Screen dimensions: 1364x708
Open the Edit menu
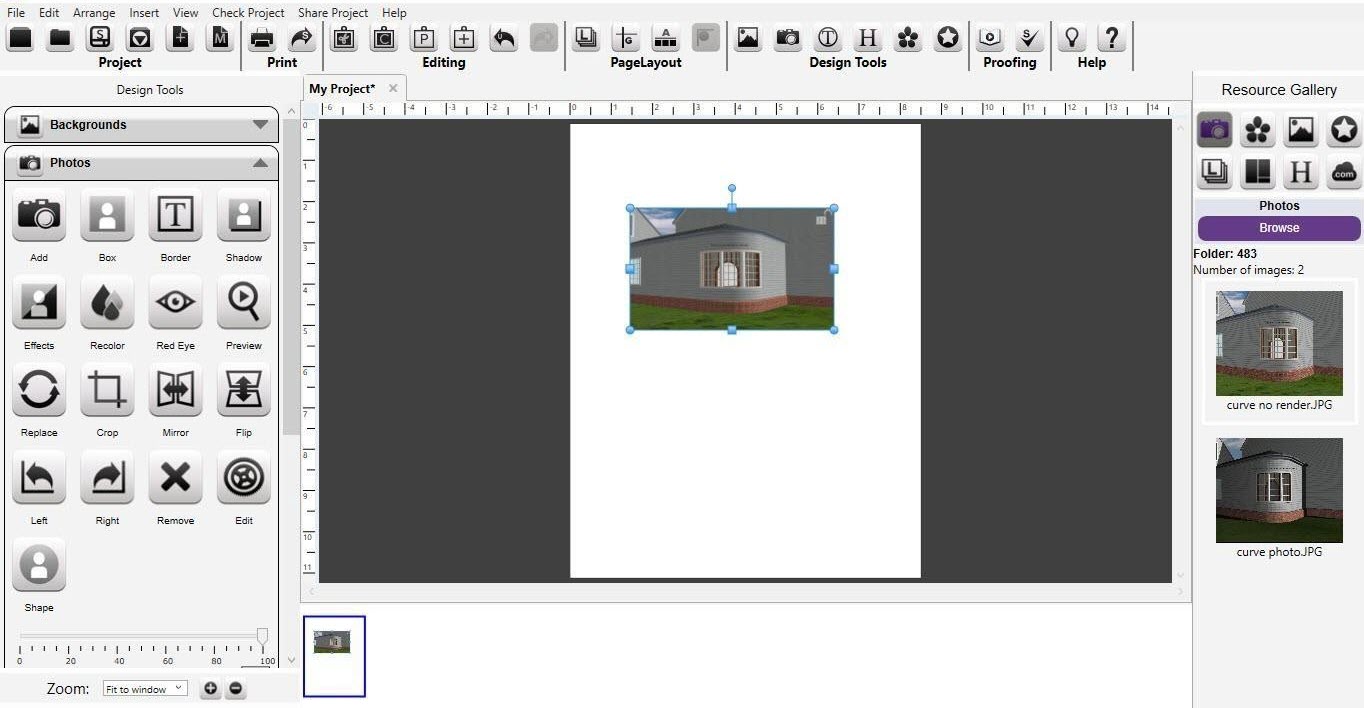tap(49, 13)
